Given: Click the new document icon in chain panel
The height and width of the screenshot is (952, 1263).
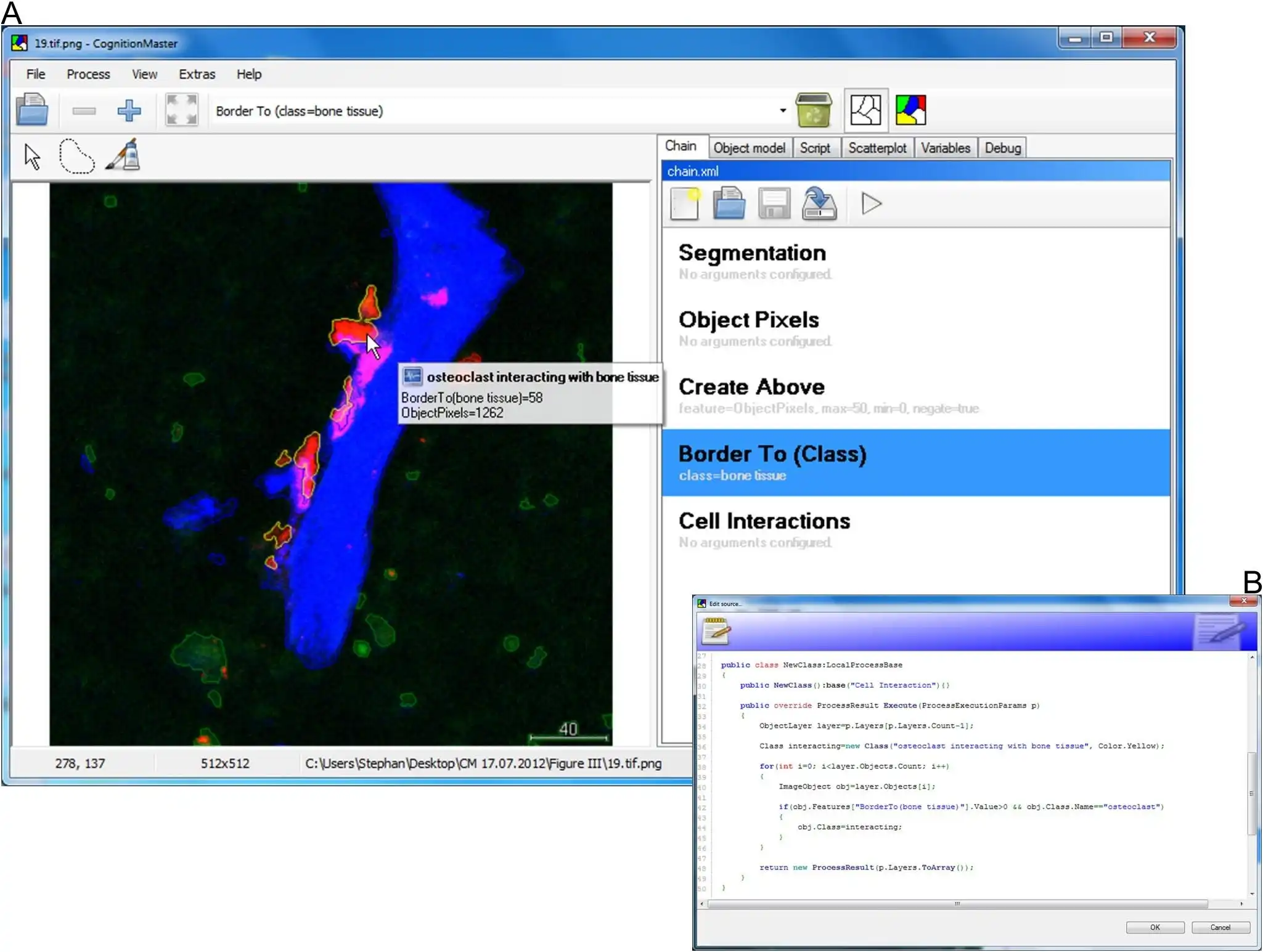Looking at the screenshot, I should pos(685,205).
